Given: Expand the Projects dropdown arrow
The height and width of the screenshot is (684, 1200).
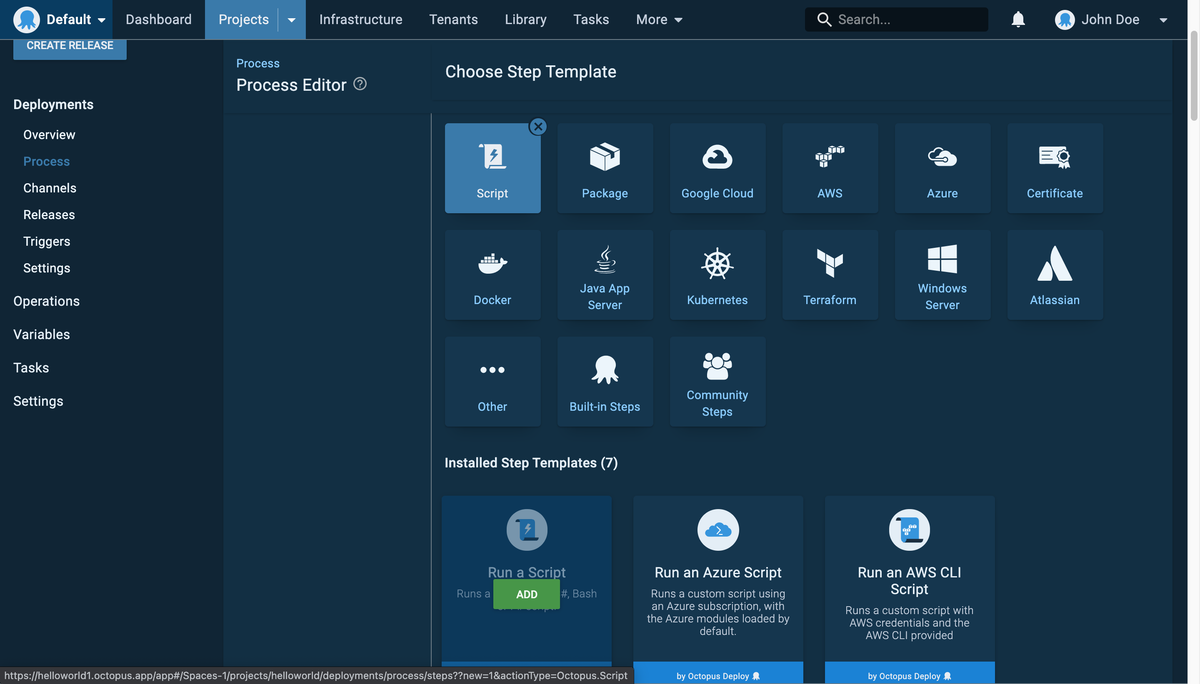Looking at the screenshot, I should pos(292,20).
